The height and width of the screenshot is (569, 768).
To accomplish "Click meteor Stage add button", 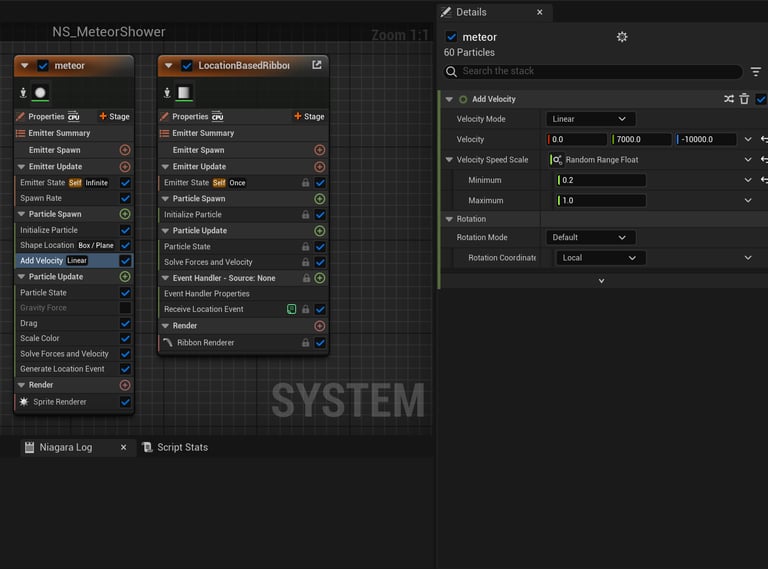I will (115, 117).
